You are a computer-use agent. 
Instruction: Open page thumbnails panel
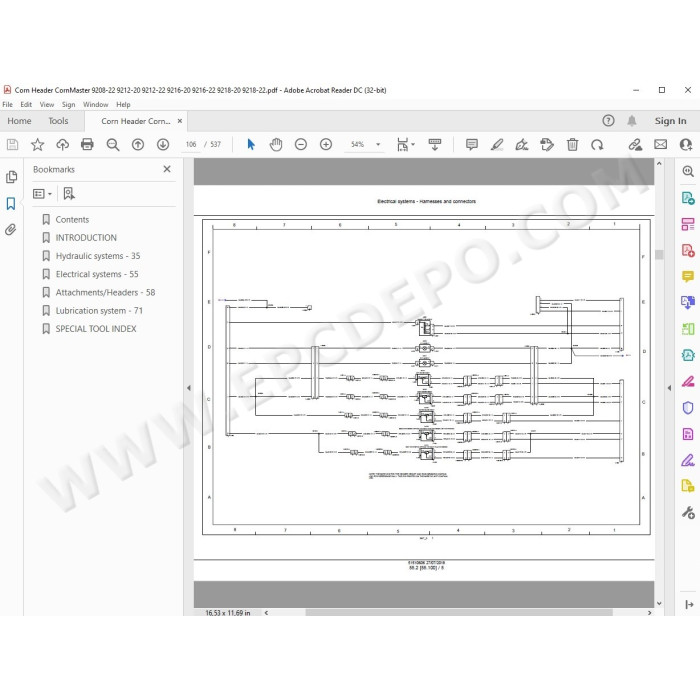[12, 177]
